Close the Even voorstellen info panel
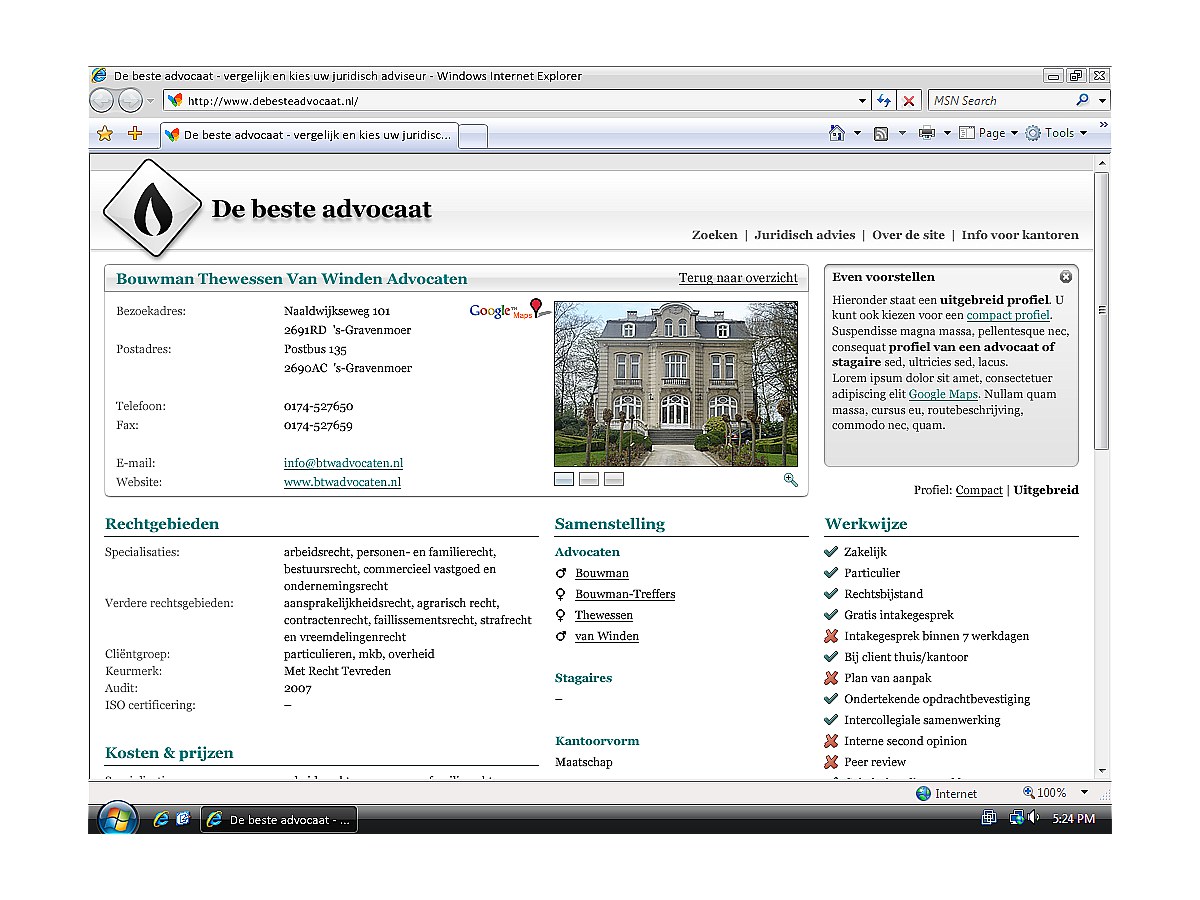 tap(1066, 277)
